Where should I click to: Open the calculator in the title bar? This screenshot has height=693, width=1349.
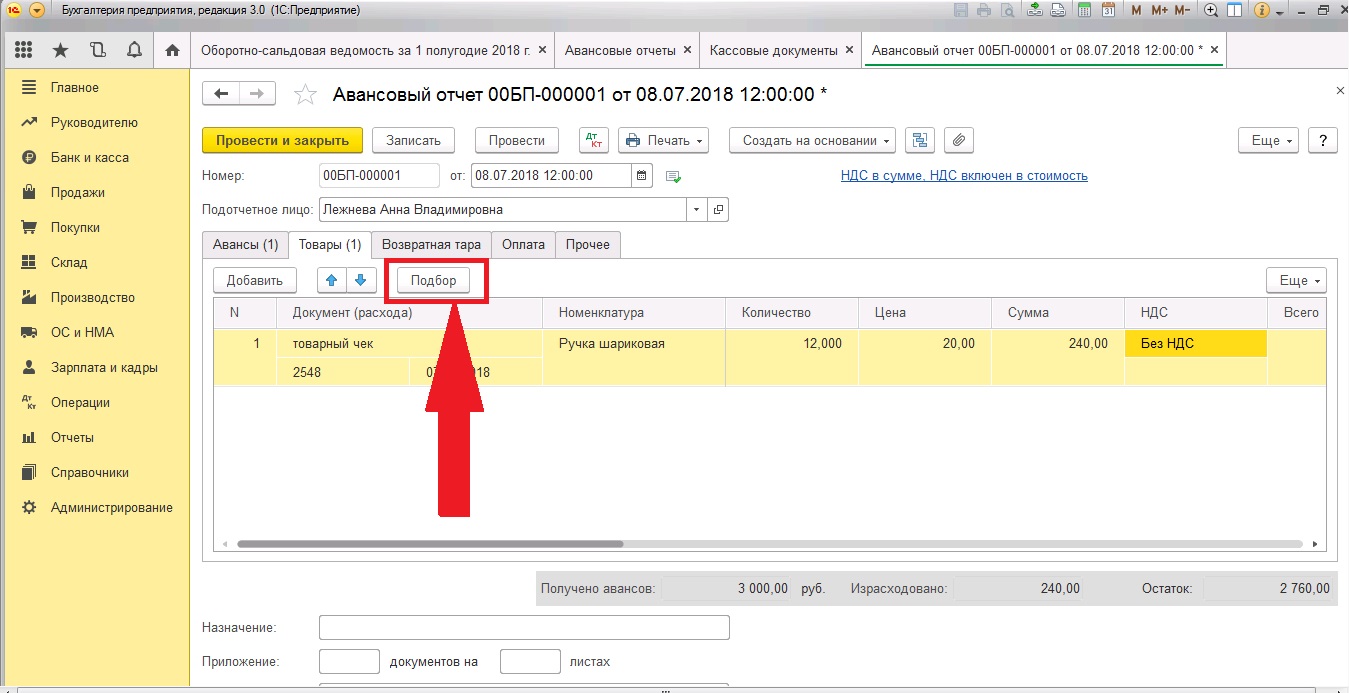click(x=1082, y=10)
